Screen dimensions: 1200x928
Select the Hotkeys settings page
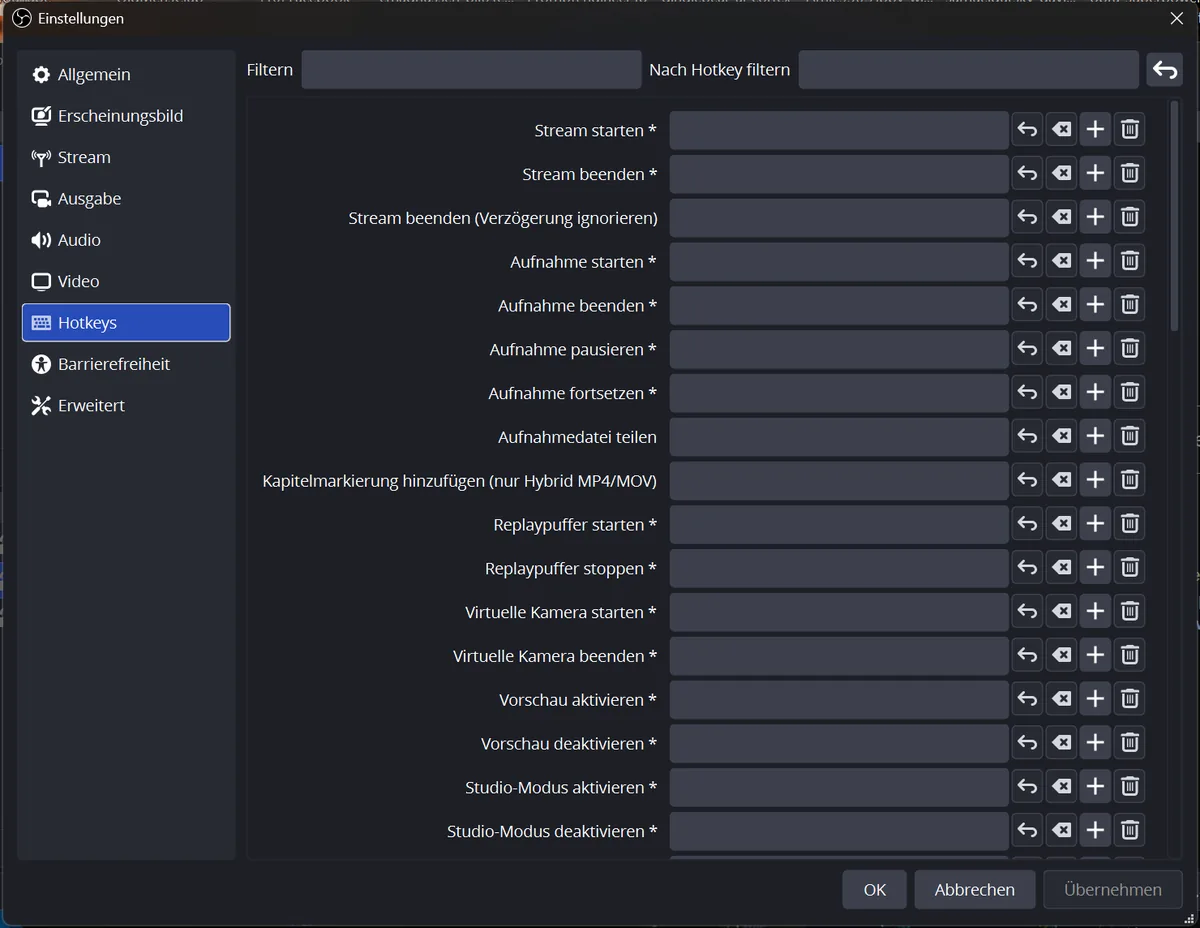[126, 323]
